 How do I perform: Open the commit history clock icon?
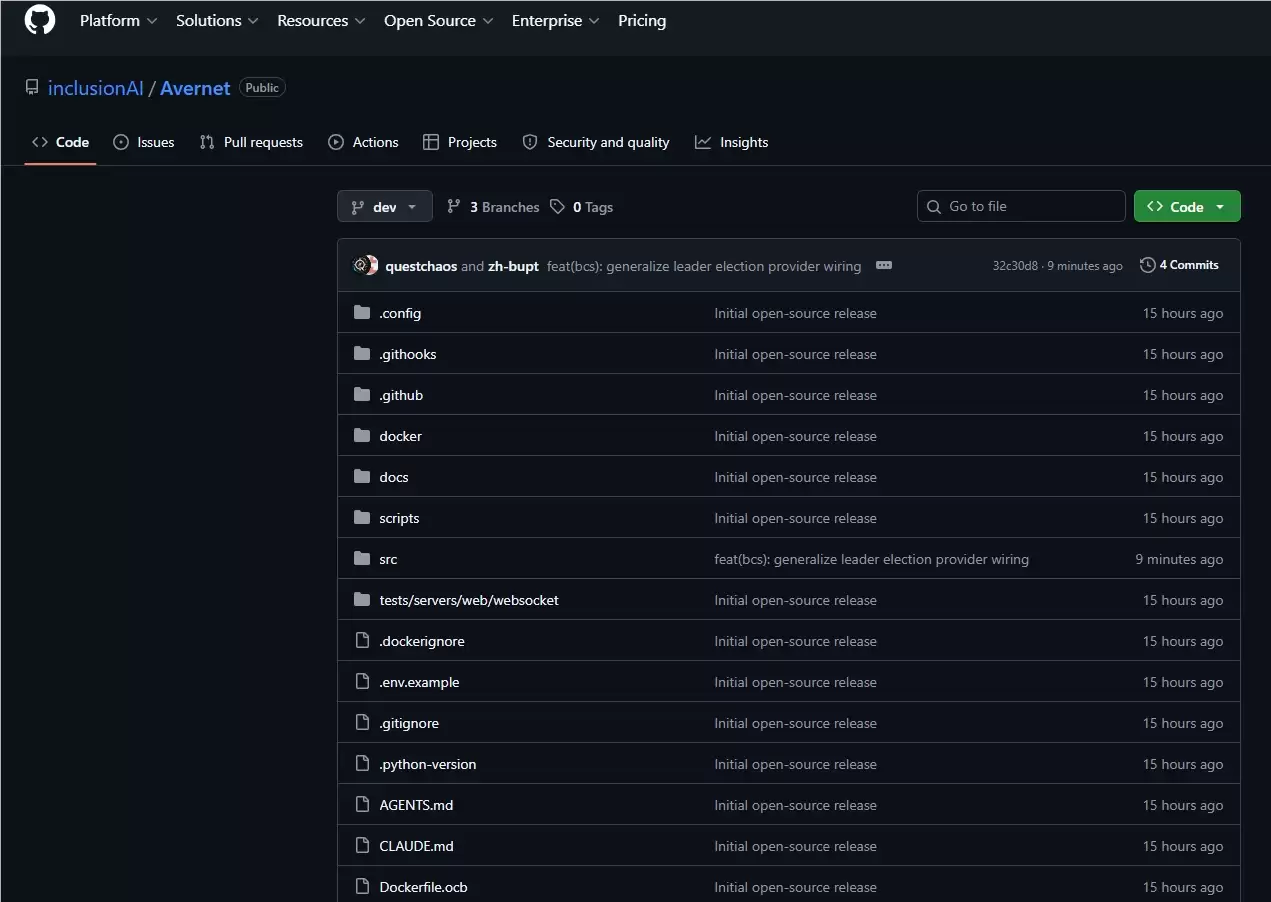(x=1147, y=265)
